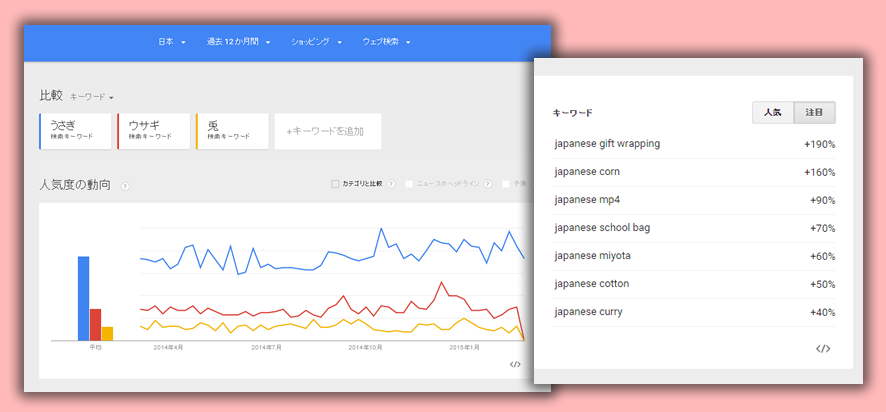
Task: Switch to the 人気 tab
Action: (773, 113)
